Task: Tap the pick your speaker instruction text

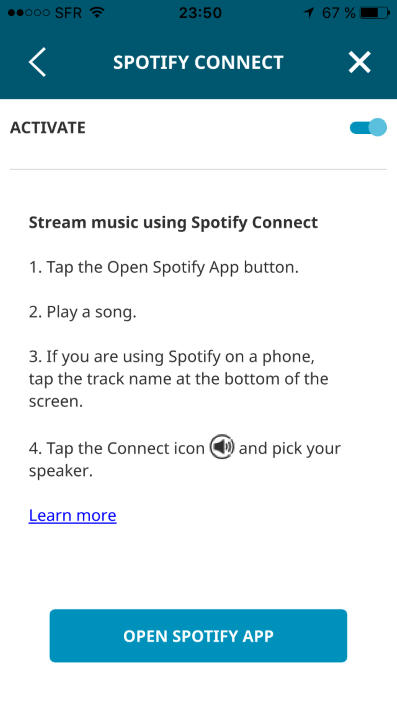Action: point(185,459)
